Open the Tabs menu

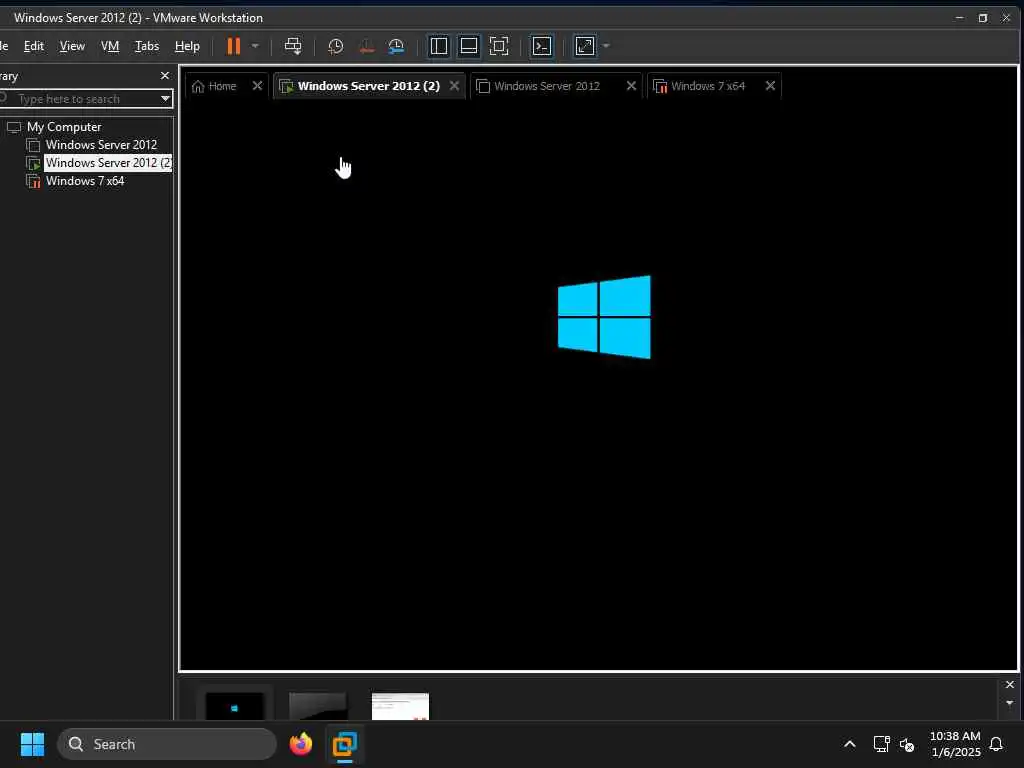pyautogui.click(x=147, y=46)
